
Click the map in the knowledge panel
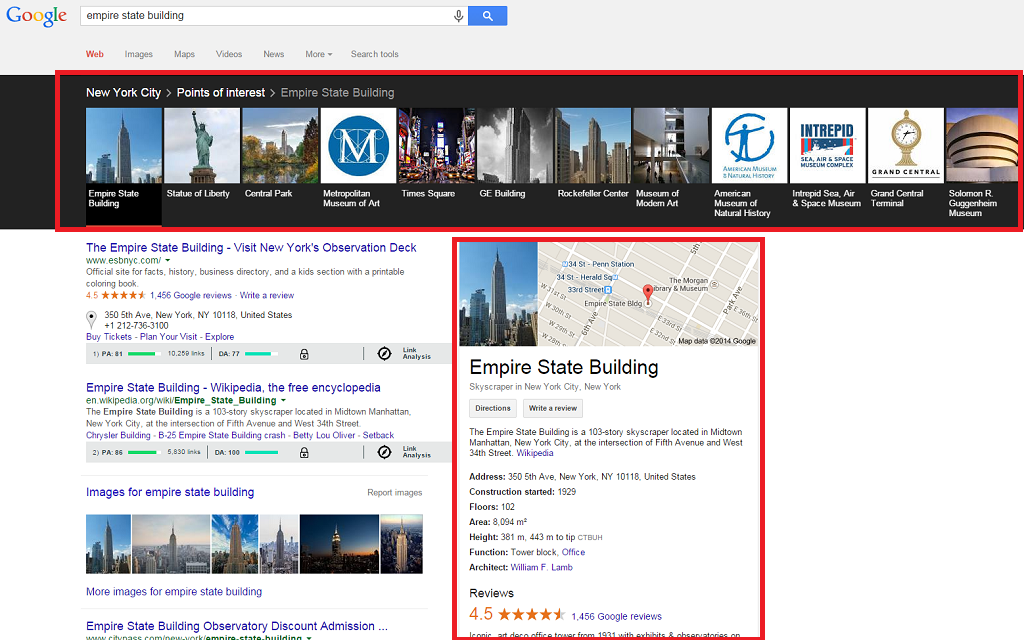point(648,294)
